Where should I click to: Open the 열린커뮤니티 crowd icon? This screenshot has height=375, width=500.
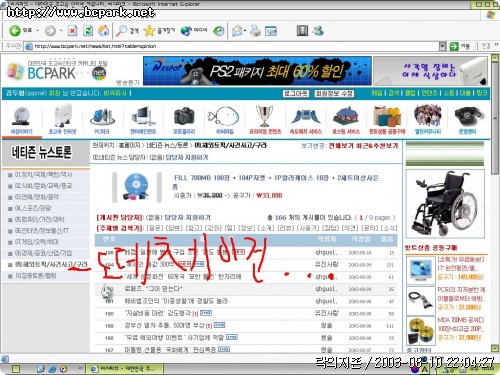pyautogui.click(x=428, y=120)
